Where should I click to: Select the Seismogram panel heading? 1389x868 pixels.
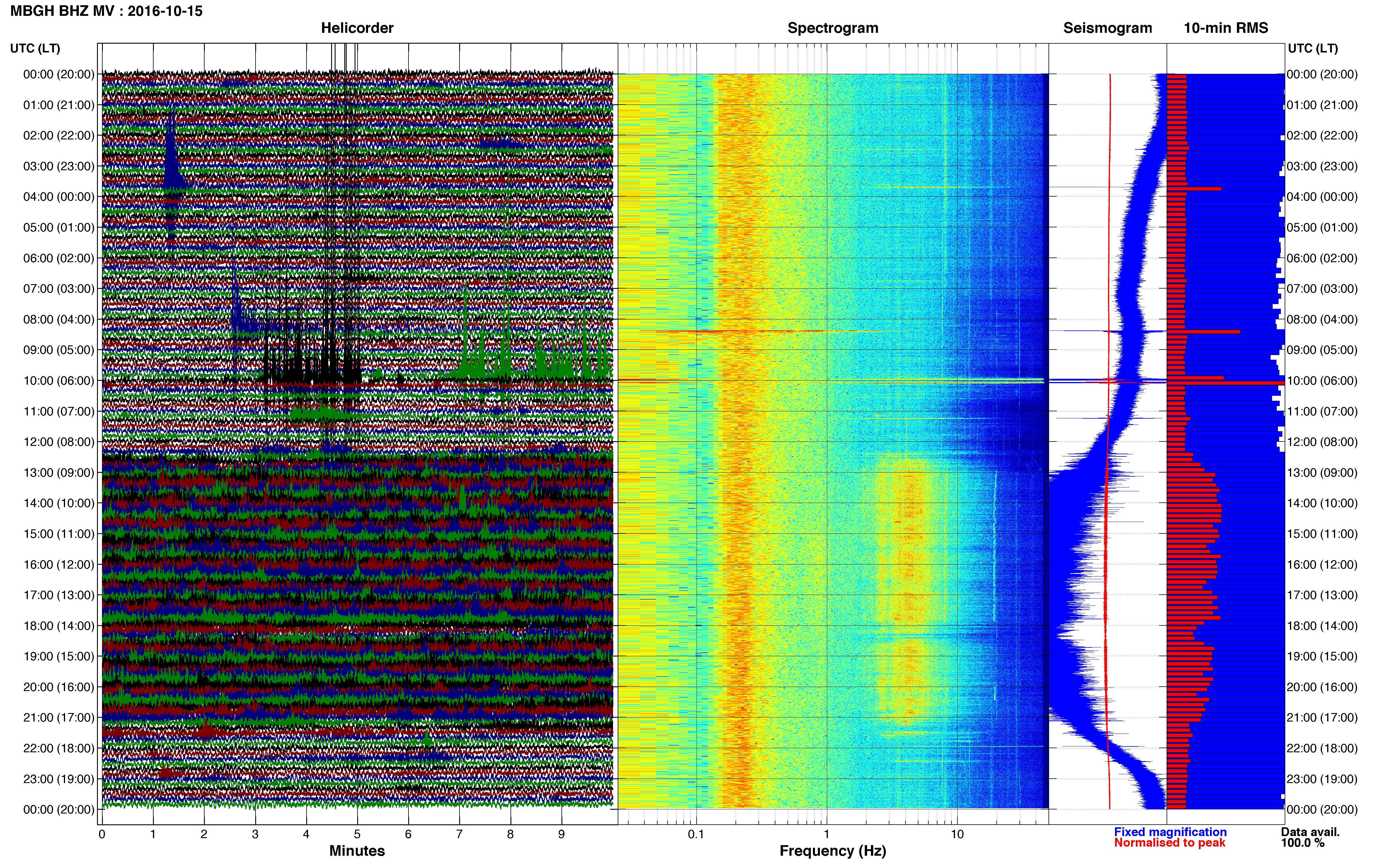[1108, 28]
